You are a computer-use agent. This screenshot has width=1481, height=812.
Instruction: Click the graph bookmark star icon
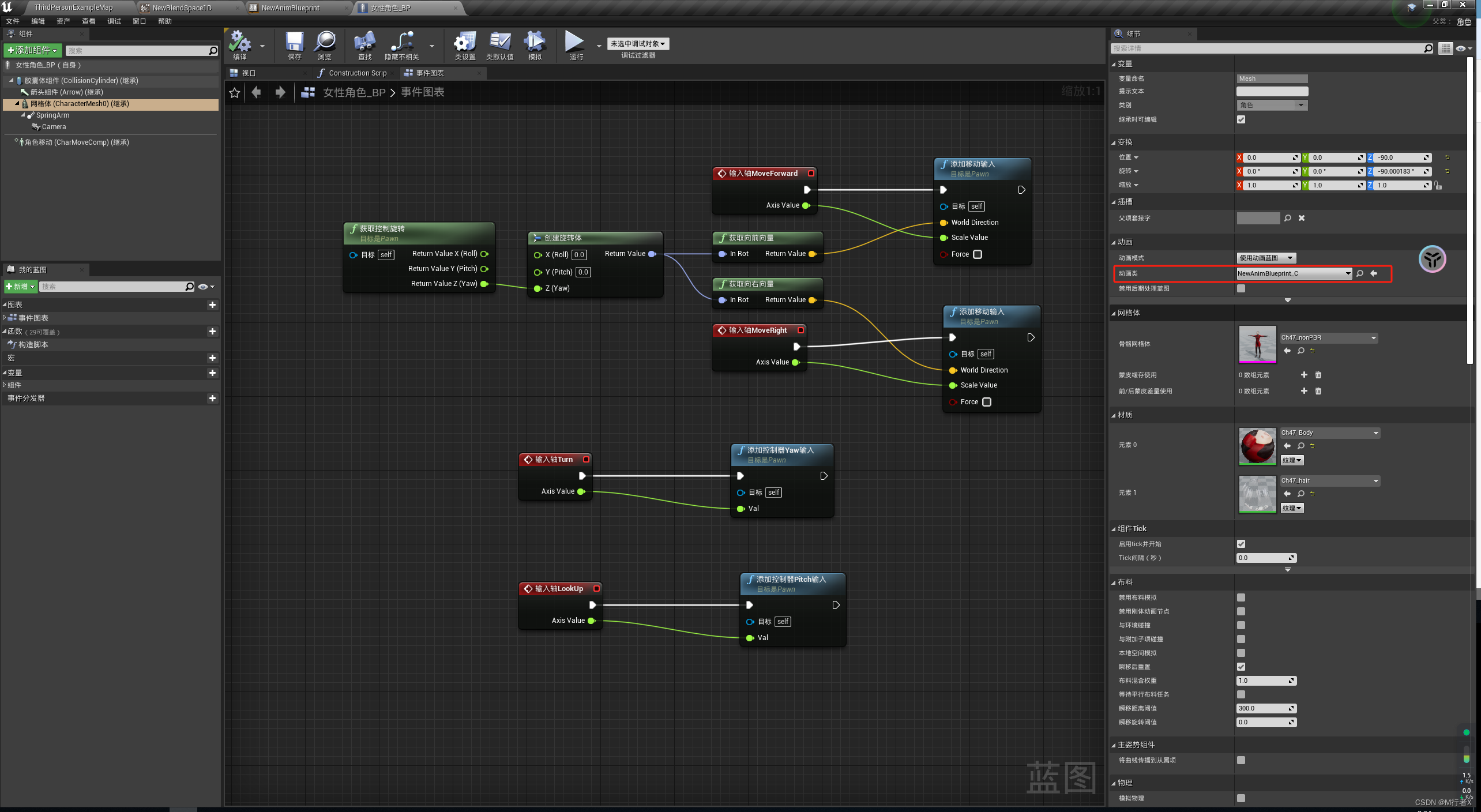[x=234, y=93]
